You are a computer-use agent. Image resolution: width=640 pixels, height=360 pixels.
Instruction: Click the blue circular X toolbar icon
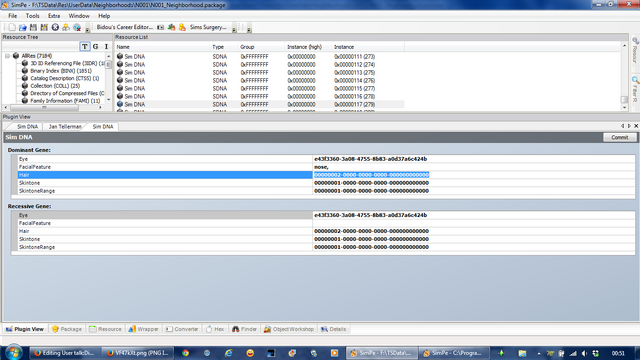(55, 27)
